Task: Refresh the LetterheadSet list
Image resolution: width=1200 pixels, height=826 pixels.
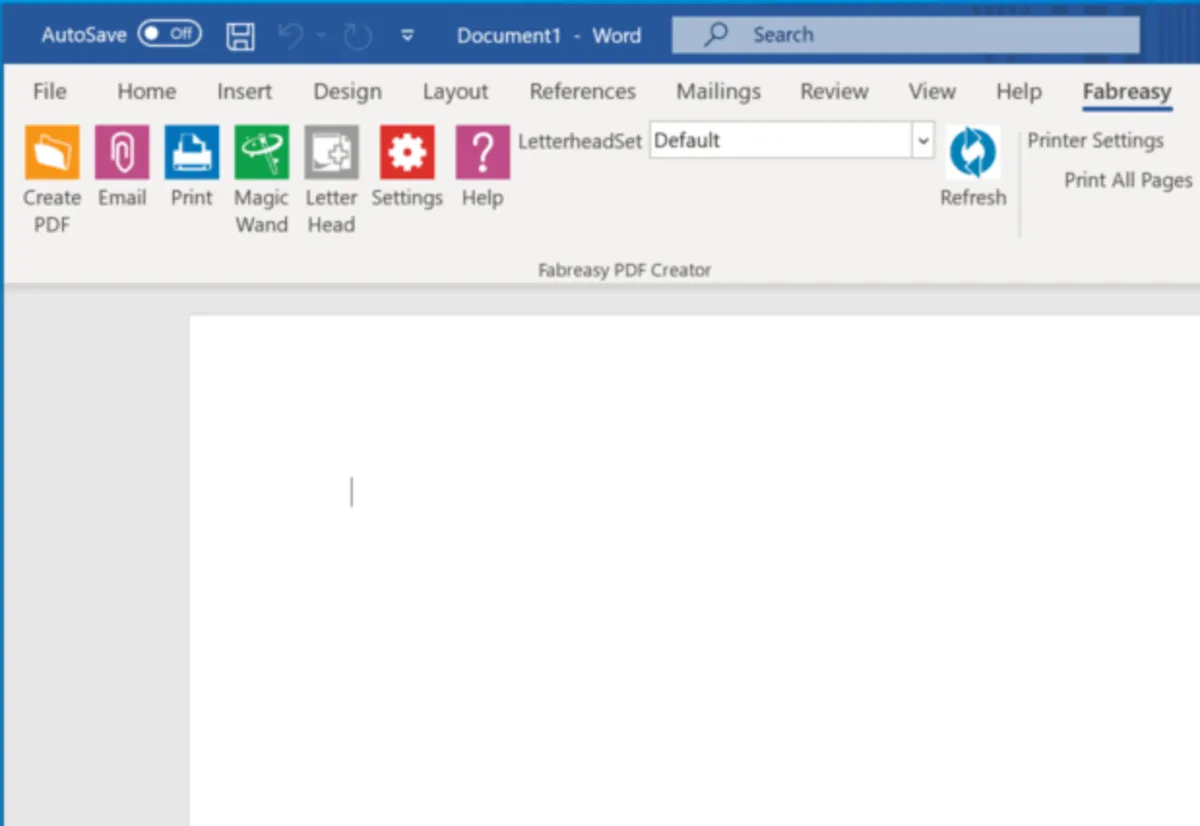Action: tap(971, 153)
